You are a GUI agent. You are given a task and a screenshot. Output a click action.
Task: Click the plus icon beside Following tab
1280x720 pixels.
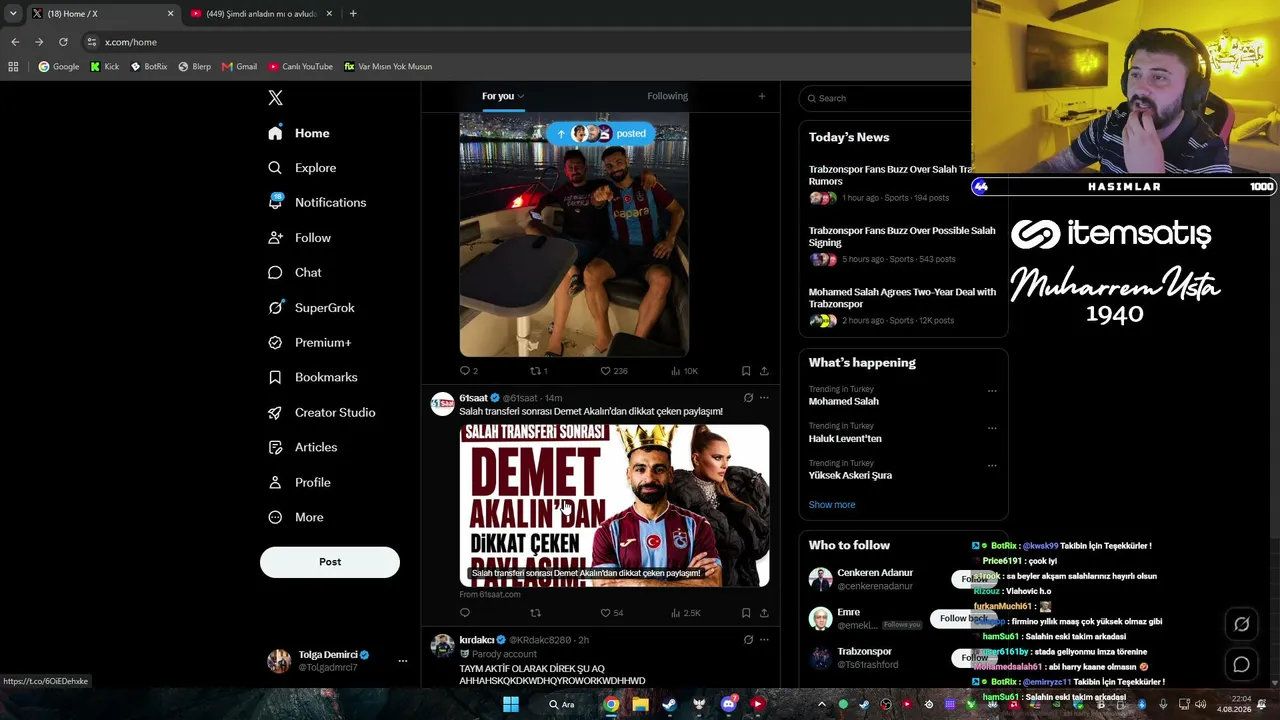762,96
